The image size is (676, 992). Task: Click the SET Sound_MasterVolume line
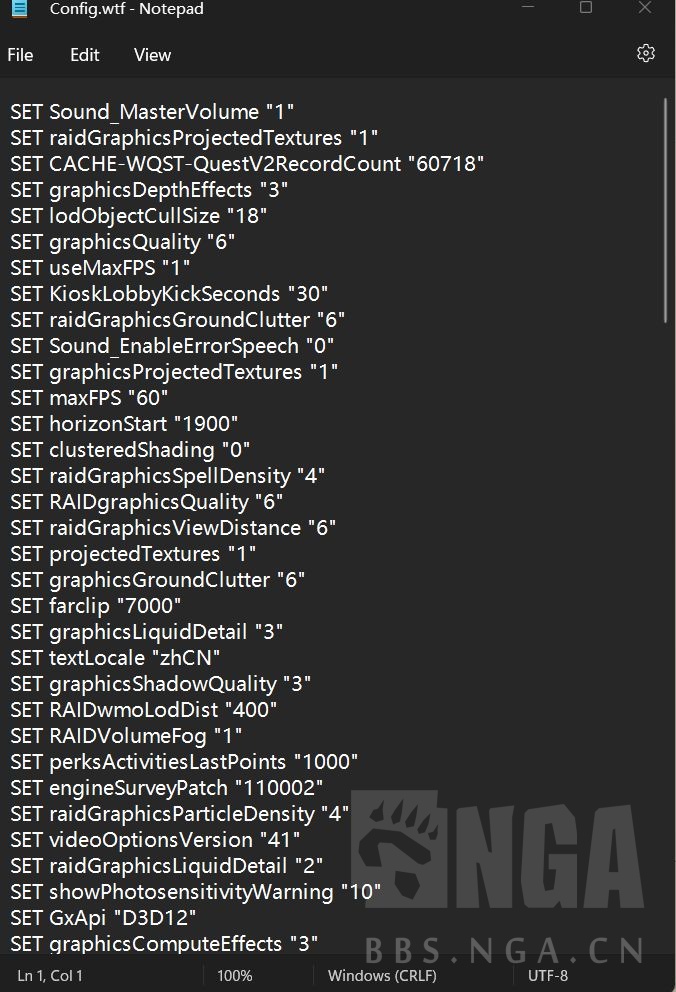(152, 112)
